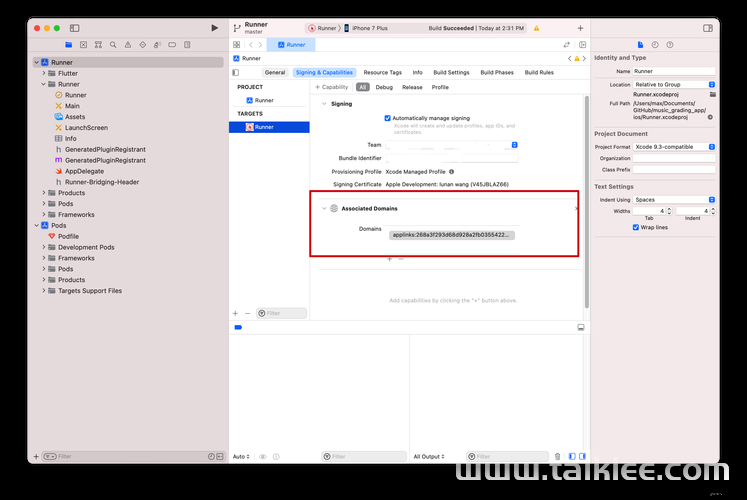Screen dimensions: 747x500
Task: Open the related items grid icon
Action: coord(237,45)
